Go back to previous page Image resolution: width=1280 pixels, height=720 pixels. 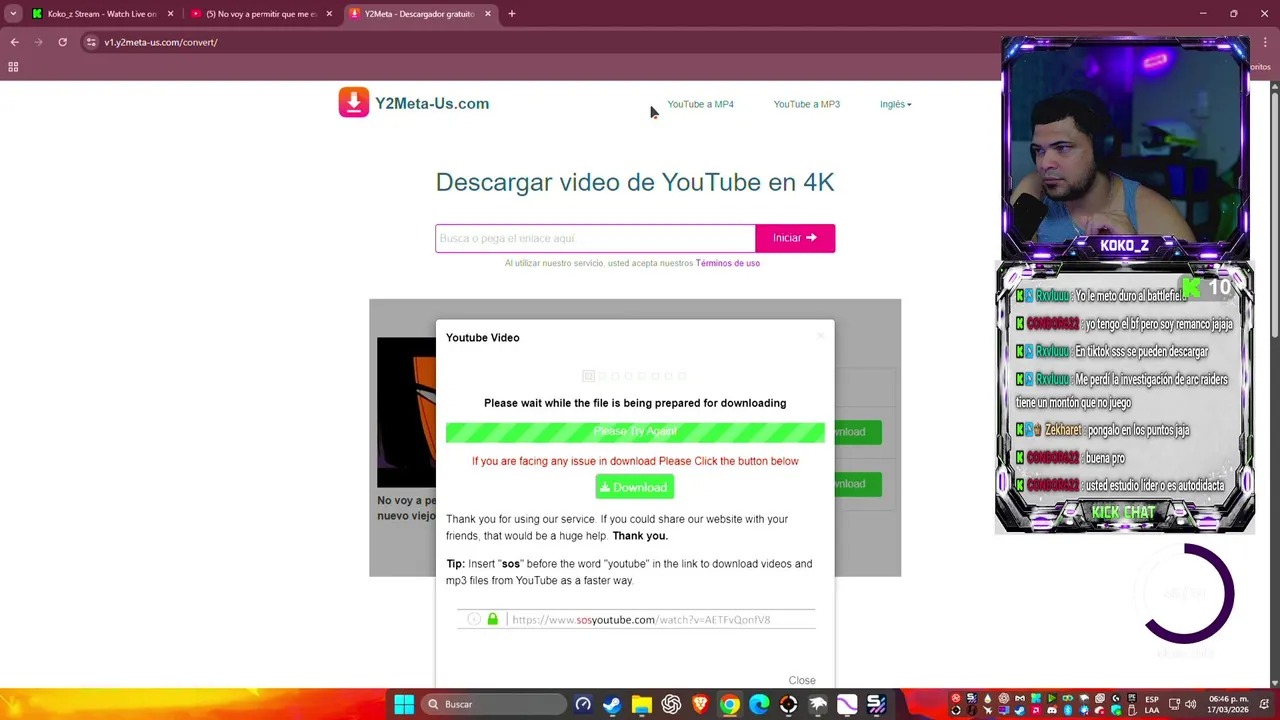[14, 42]
